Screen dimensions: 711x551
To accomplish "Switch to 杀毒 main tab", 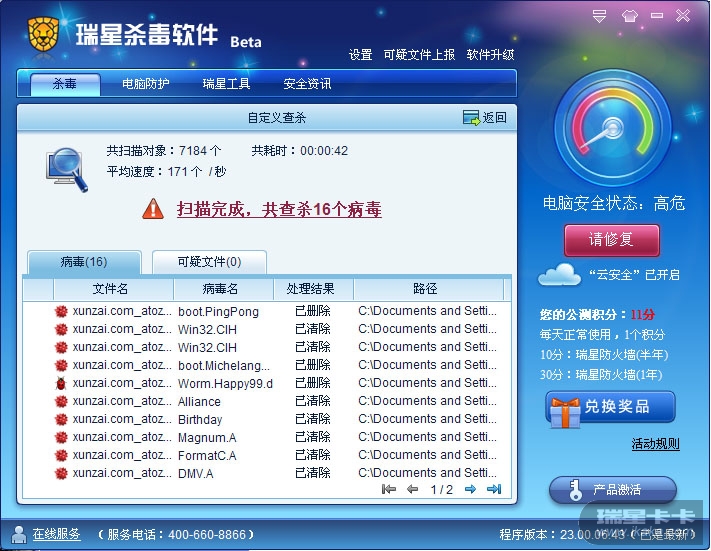I will point(65,84).
